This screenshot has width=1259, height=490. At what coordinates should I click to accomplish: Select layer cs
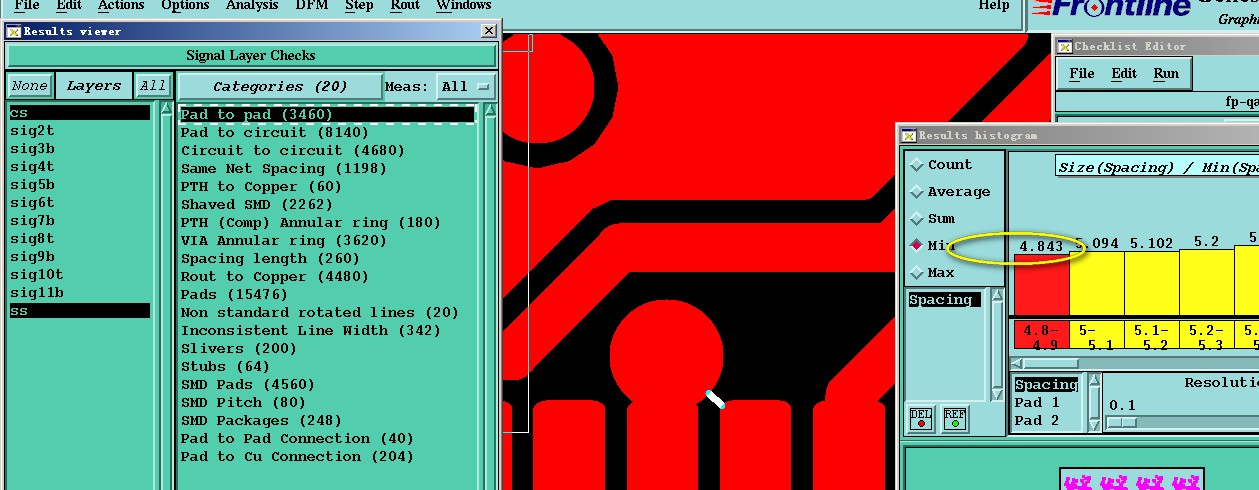tap(79, 113)
